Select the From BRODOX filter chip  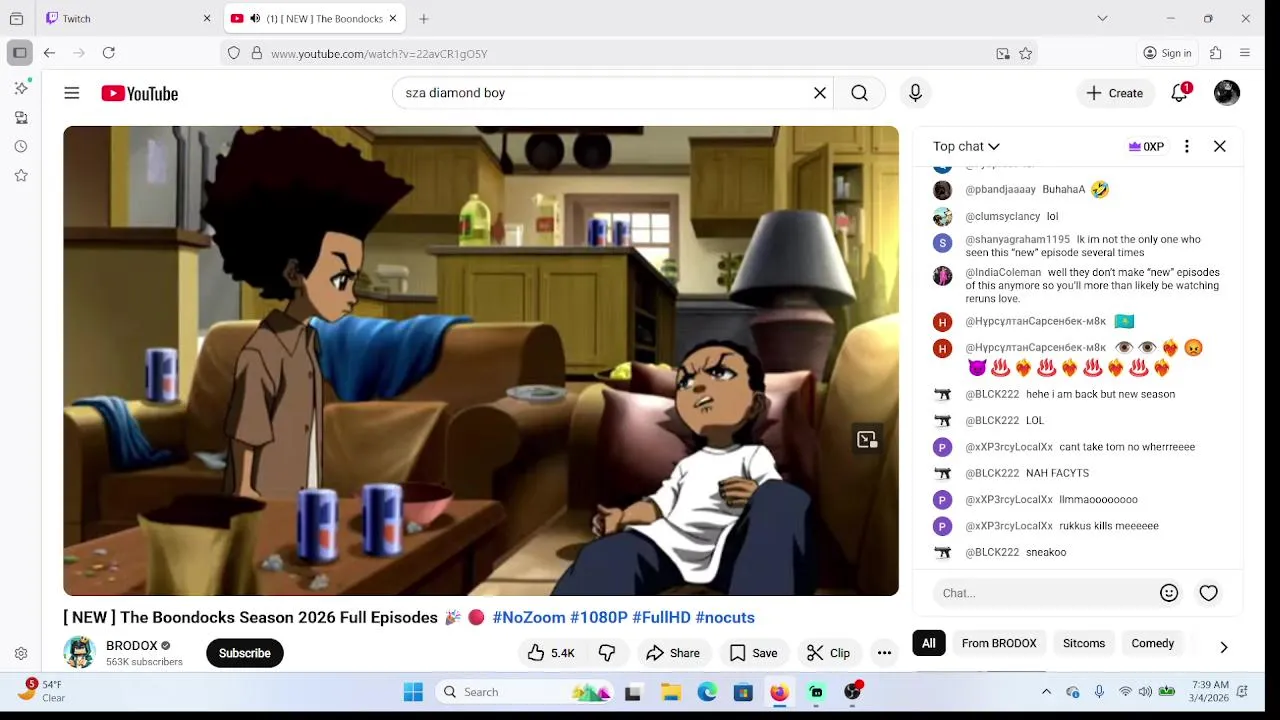[x=999, y=643]
